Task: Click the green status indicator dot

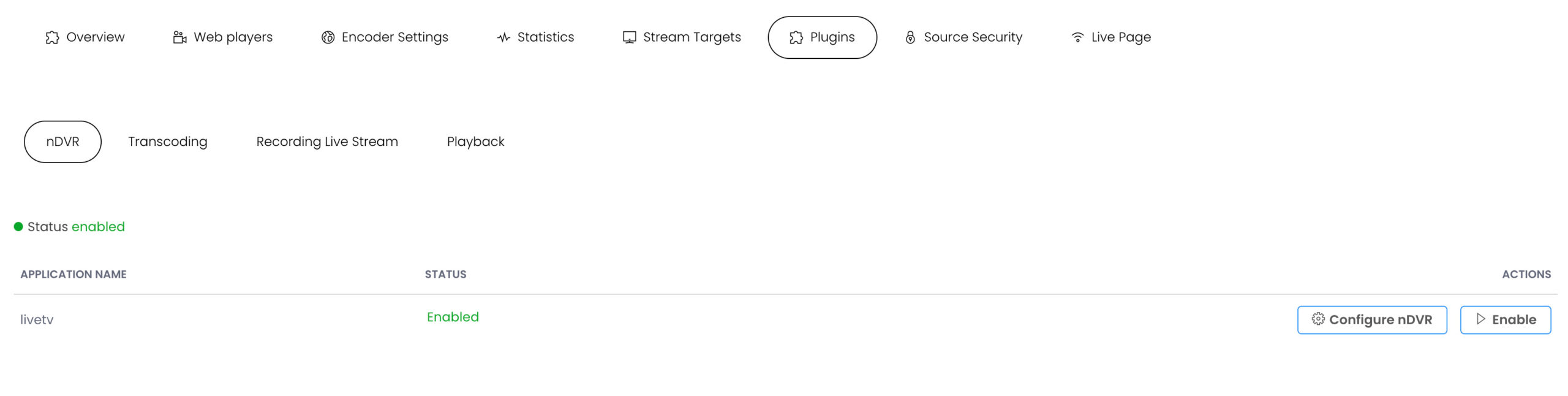Action: [18, 227]
